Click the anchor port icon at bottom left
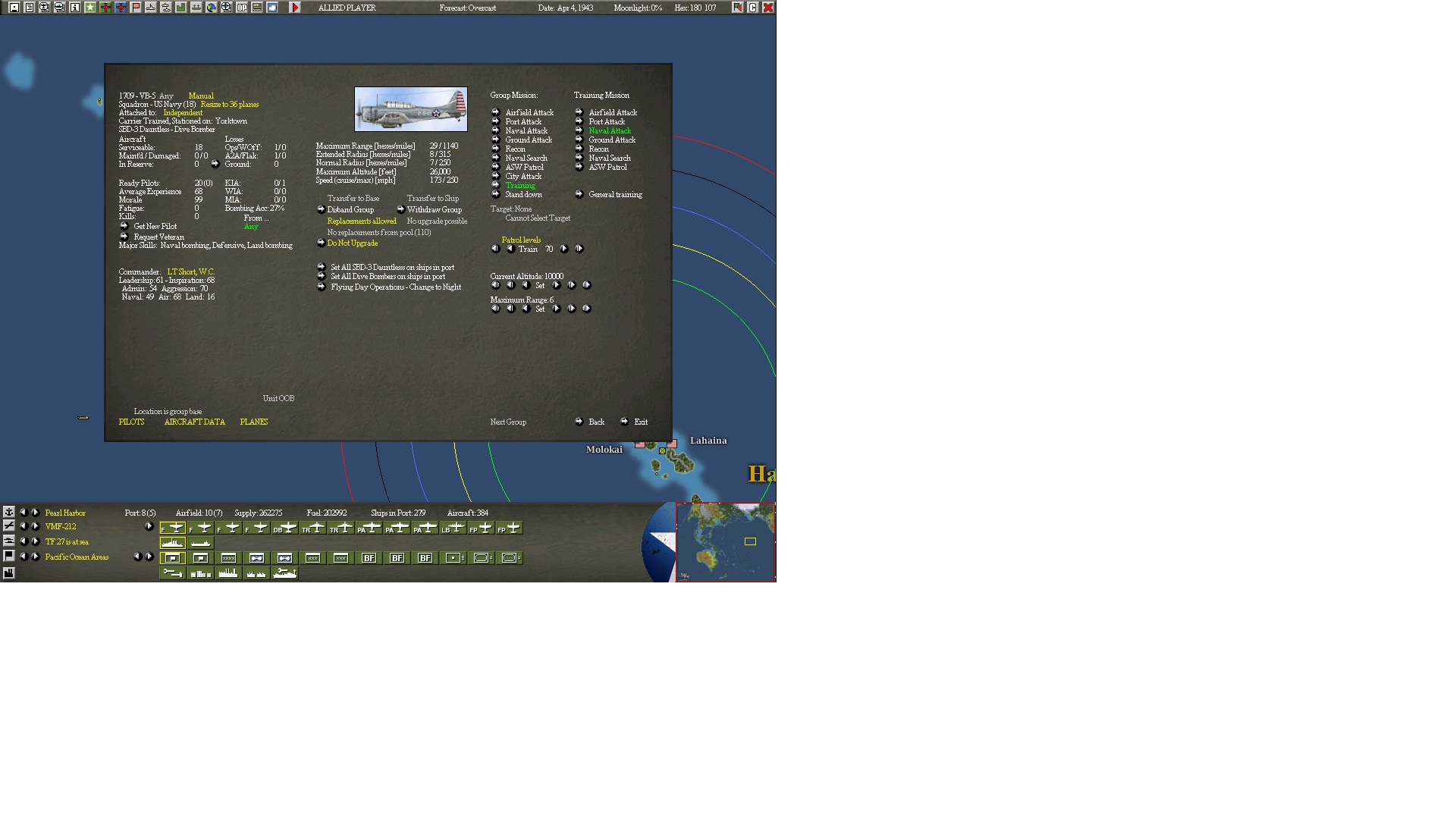Viewport: 1456px width, 819px height. 8,512
